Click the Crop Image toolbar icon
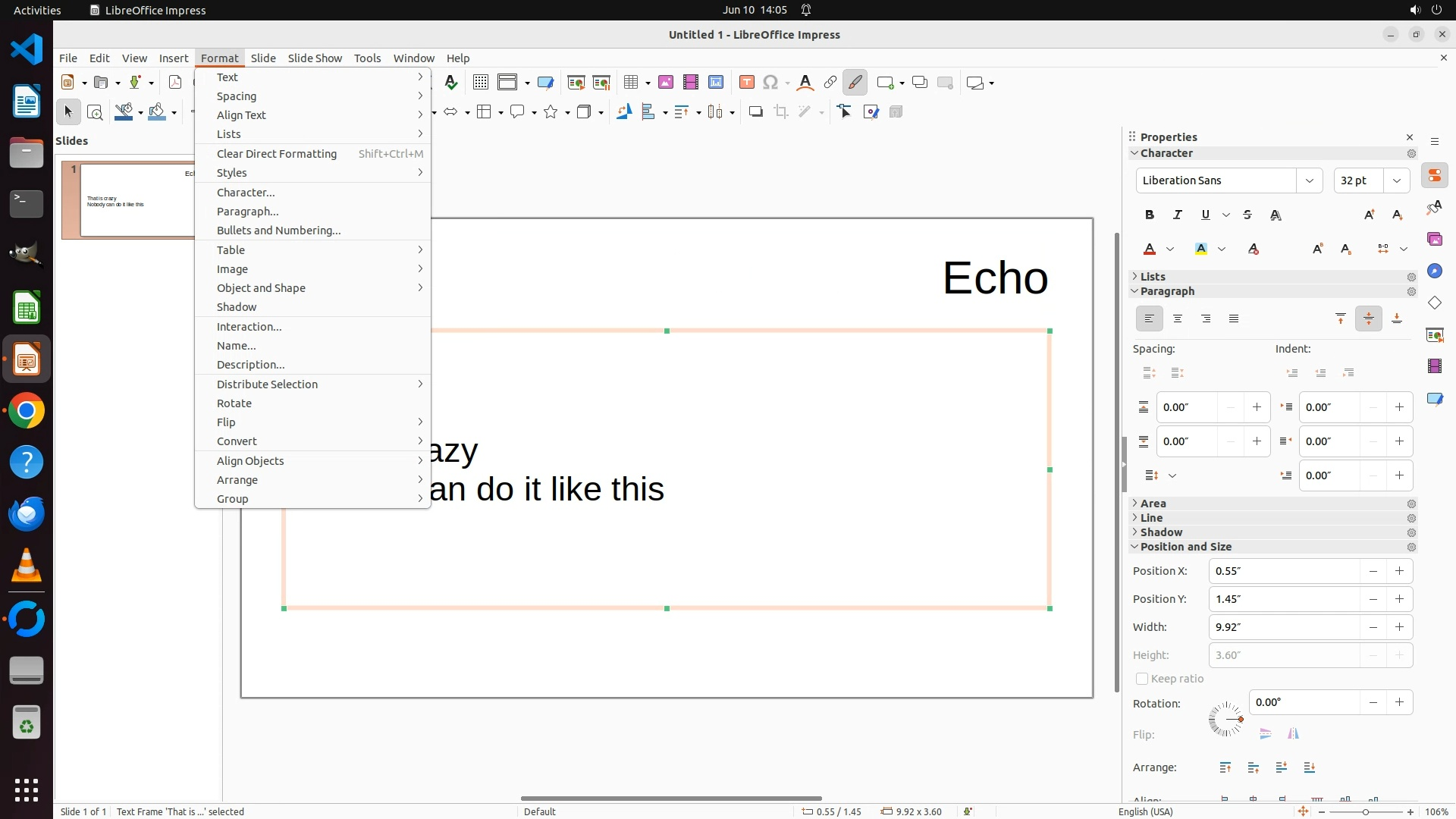Image resolution: width=1456 pixels, height=819 pixels. point(781,112)
